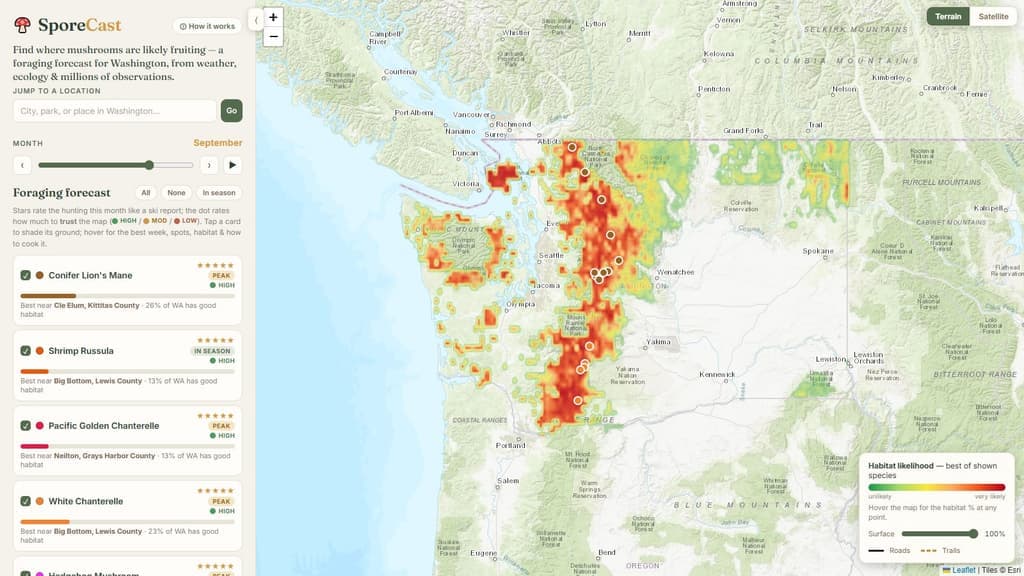Click the Kennewick label on the map
Screen dimensions: 1024x576
[717, 374]
